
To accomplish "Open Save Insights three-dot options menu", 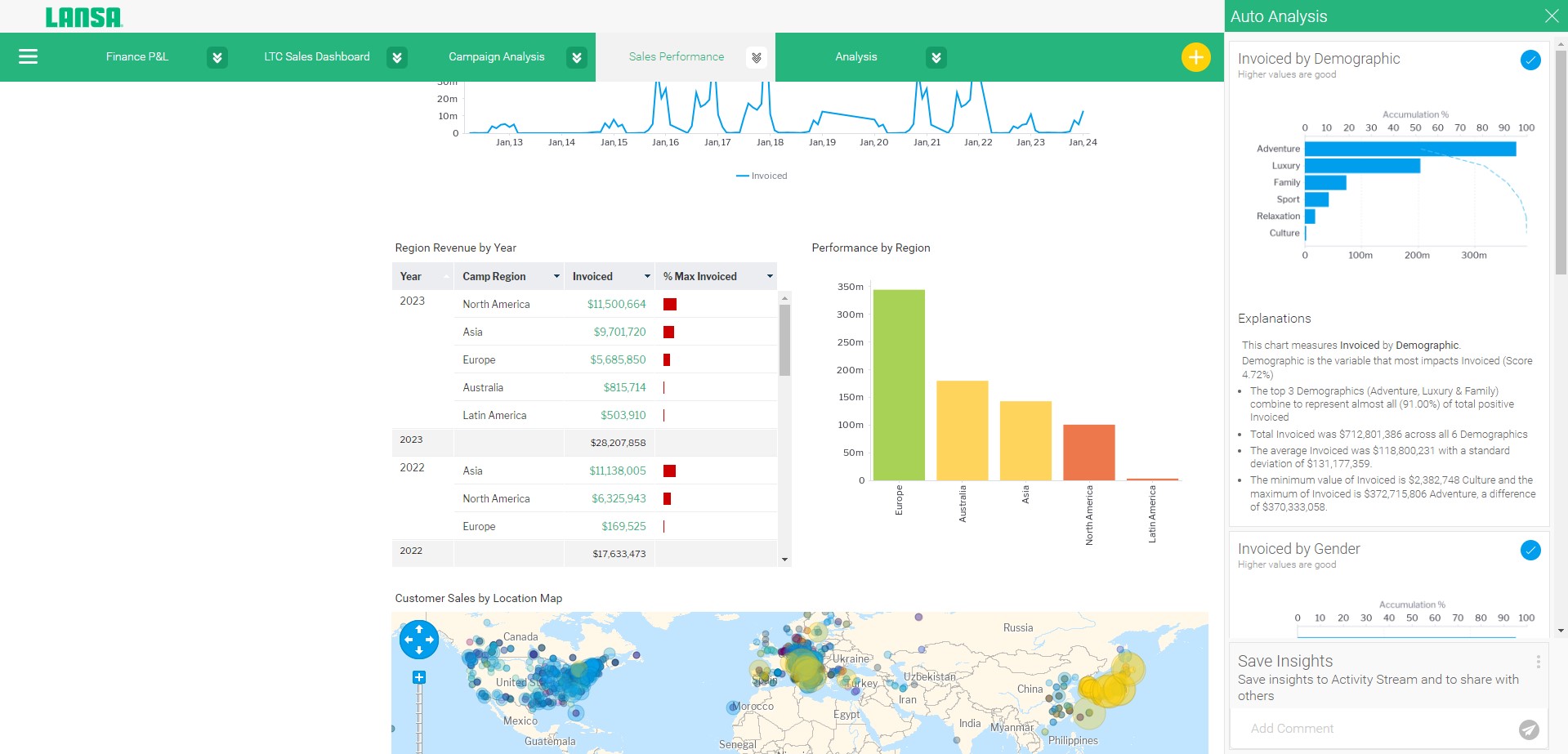I will coord(1537,662).
